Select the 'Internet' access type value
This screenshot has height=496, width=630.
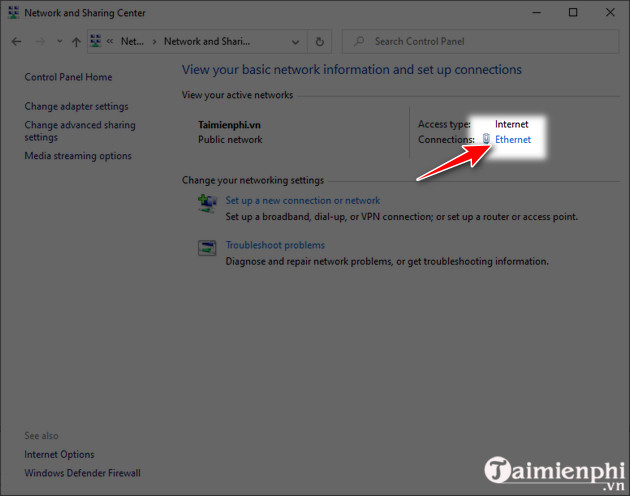click(511, 124)
